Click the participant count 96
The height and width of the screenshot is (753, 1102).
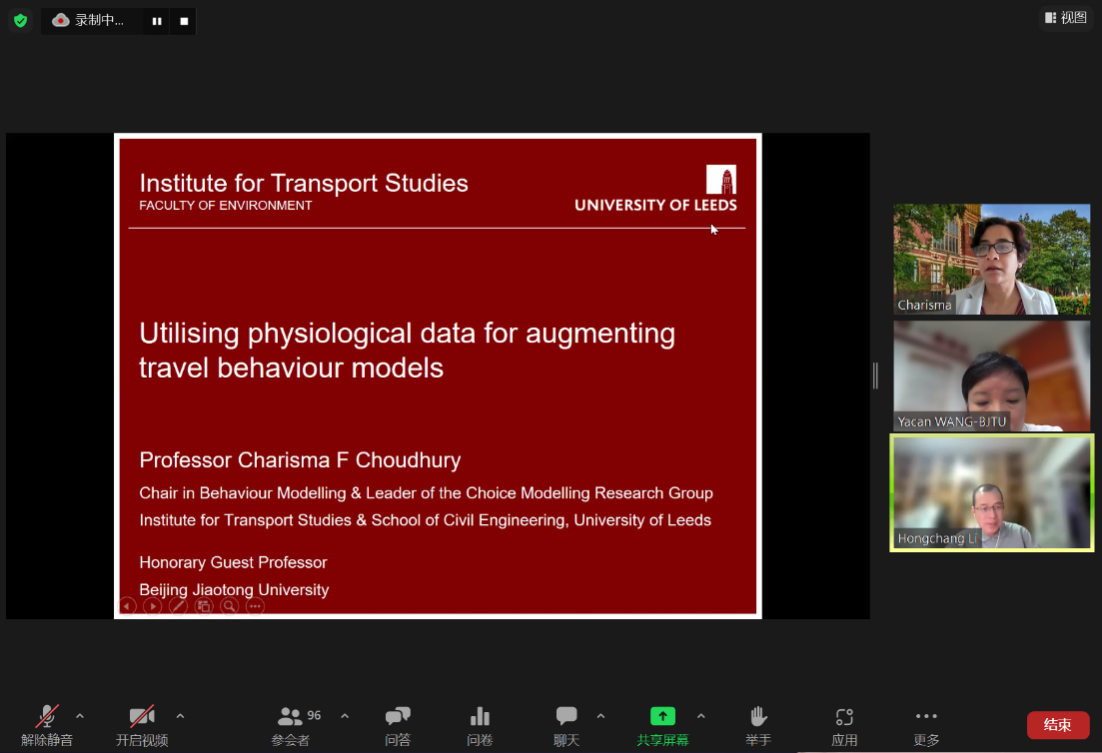tap(314, 715)
